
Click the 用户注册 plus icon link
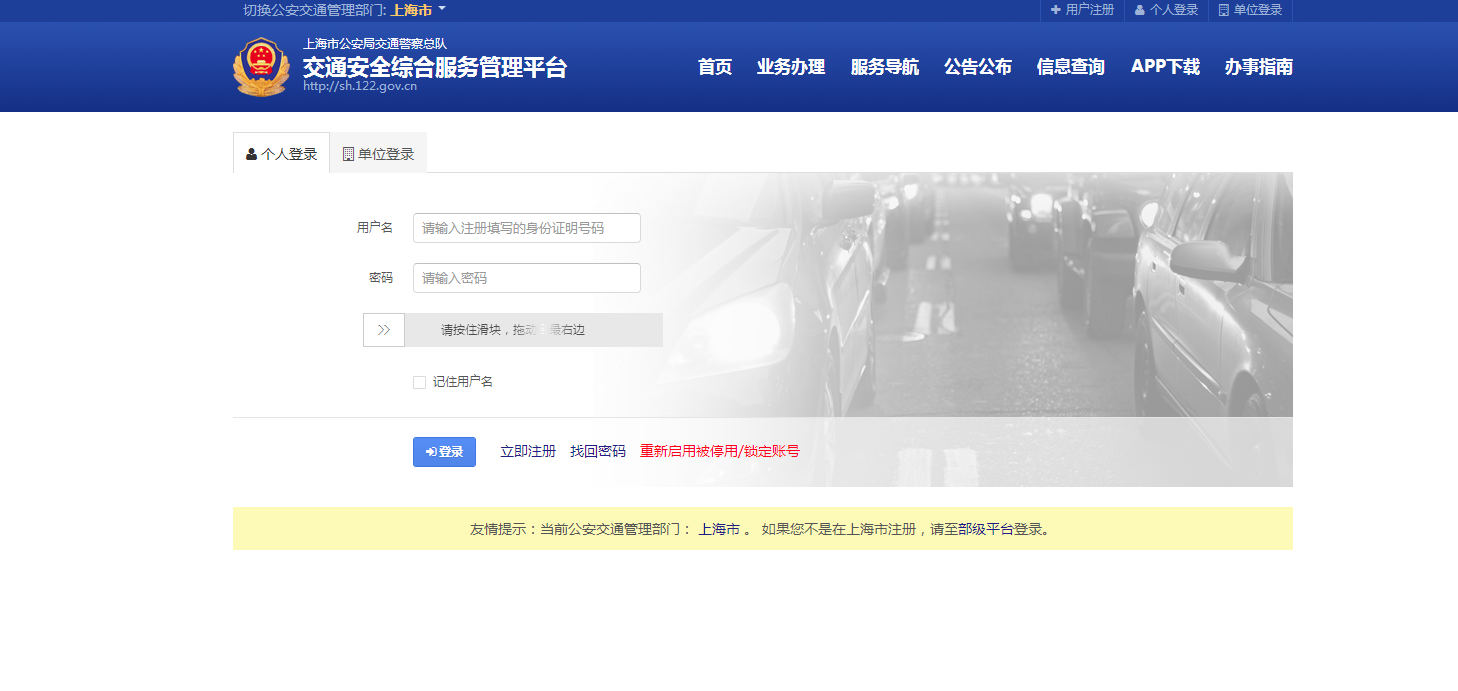1082,10
